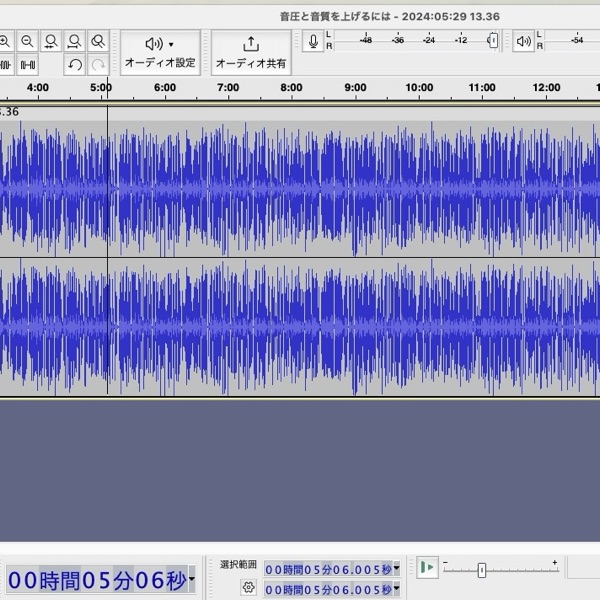Image resolution: width=600 pixels, height=600 pixels.
Task: Click the オーディオ共有 share audio button
Action: [251, 52]
